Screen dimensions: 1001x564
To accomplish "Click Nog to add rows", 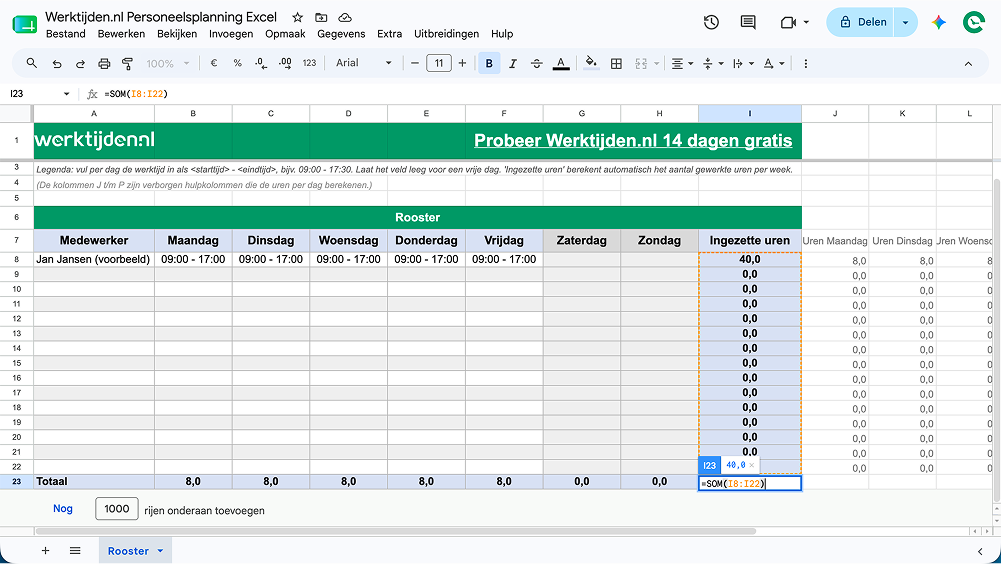I will pyautogui.click(x=63, y=508).
